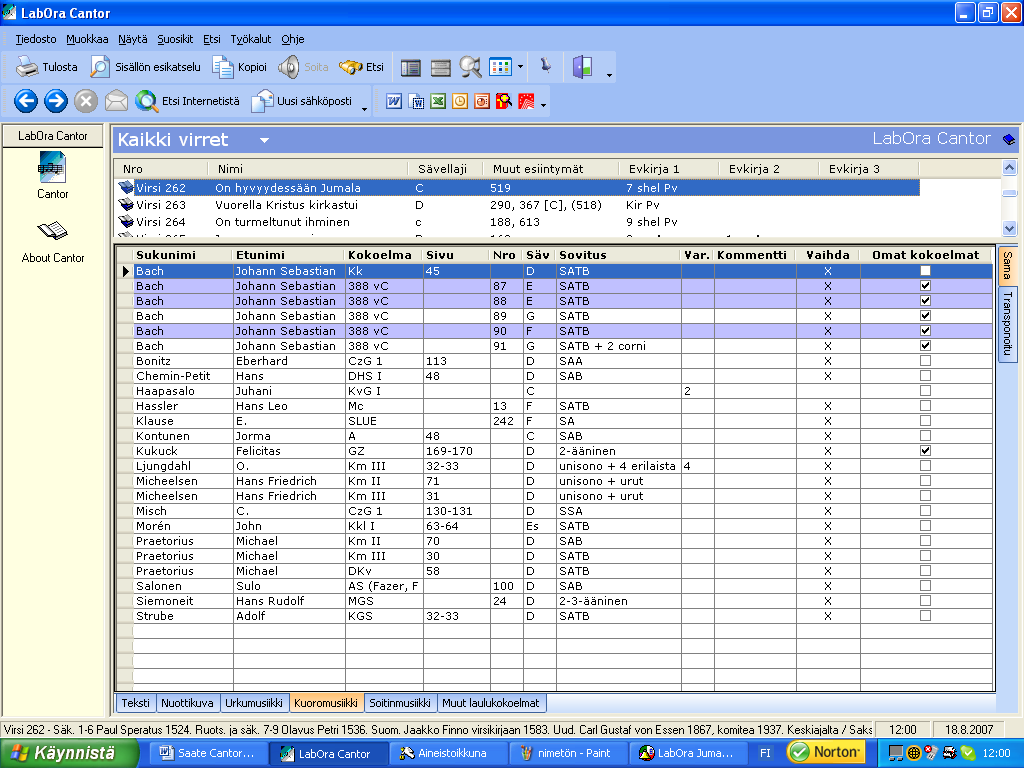Open About Cantor book icon
The width and height of the screenshot is (1024, 768).
52,231
